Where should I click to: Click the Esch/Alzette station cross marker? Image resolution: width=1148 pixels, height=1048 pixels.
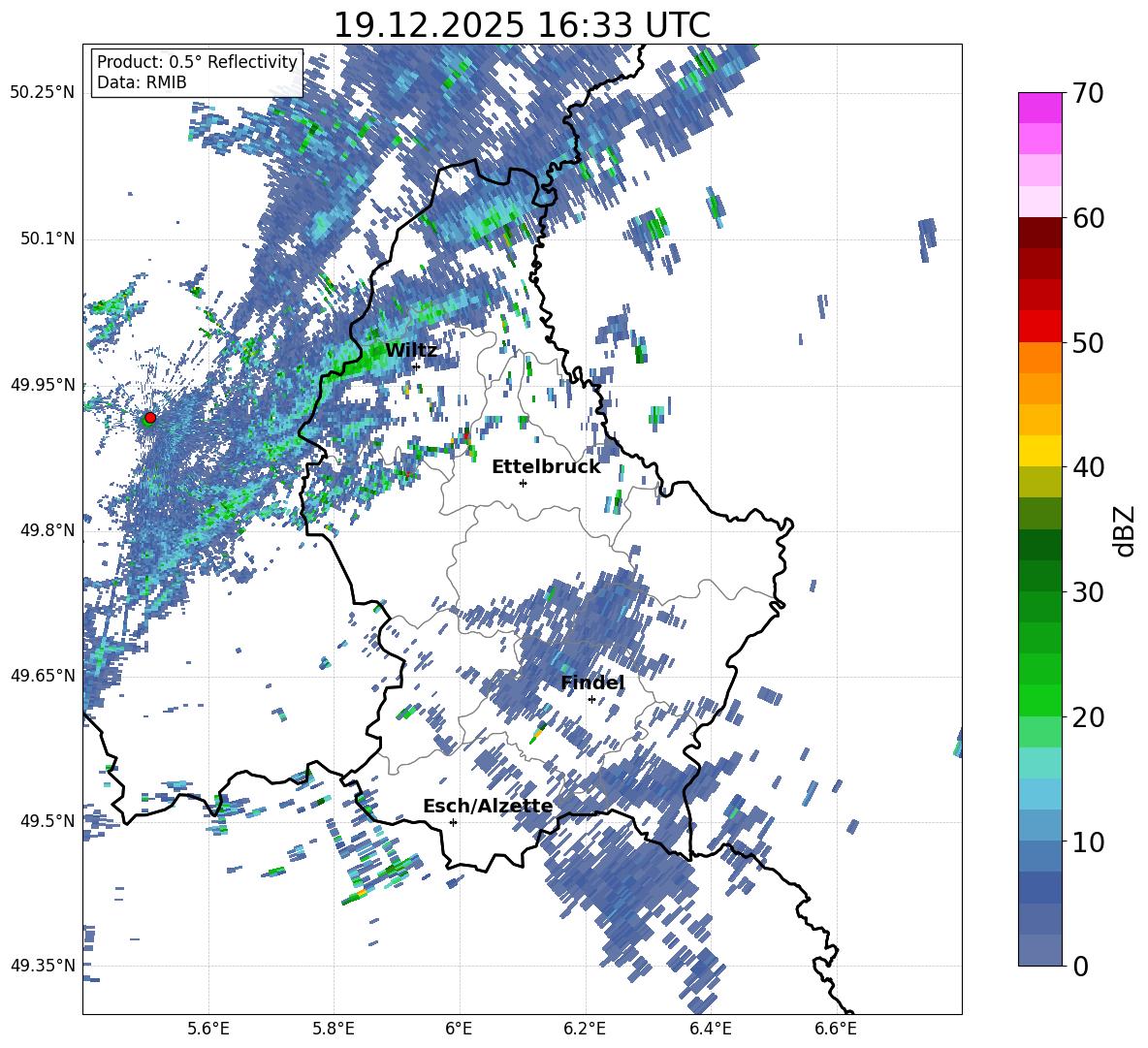click(x=453, y=822)
